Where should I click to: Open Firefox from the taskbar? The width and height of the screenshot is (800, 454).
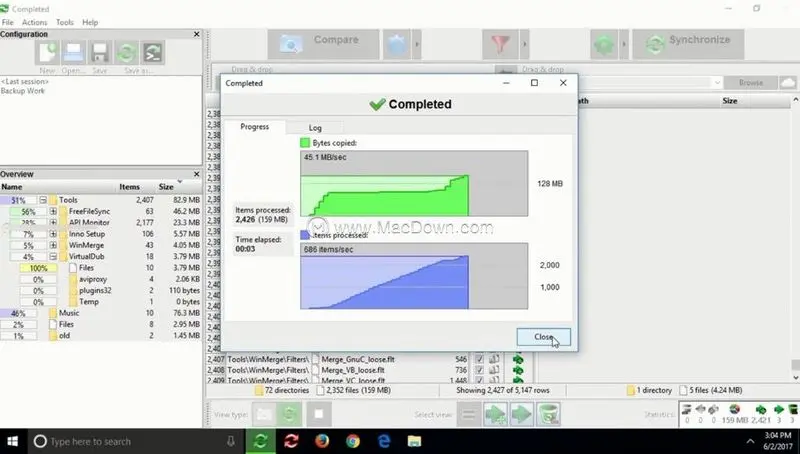click(x=322, y=441)
